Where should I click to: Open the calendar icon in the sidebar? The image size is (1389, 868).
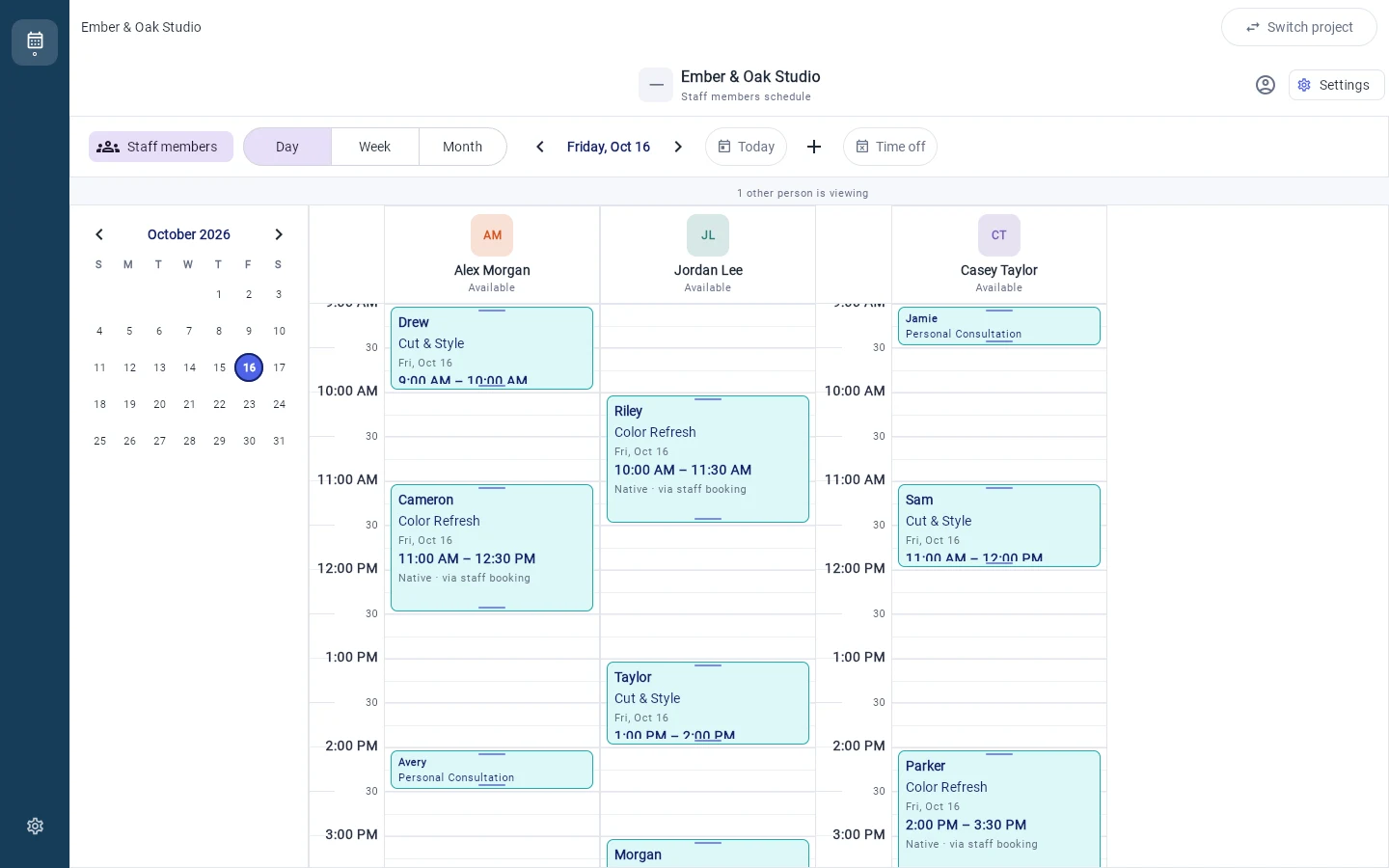click(x=35, y=42)
